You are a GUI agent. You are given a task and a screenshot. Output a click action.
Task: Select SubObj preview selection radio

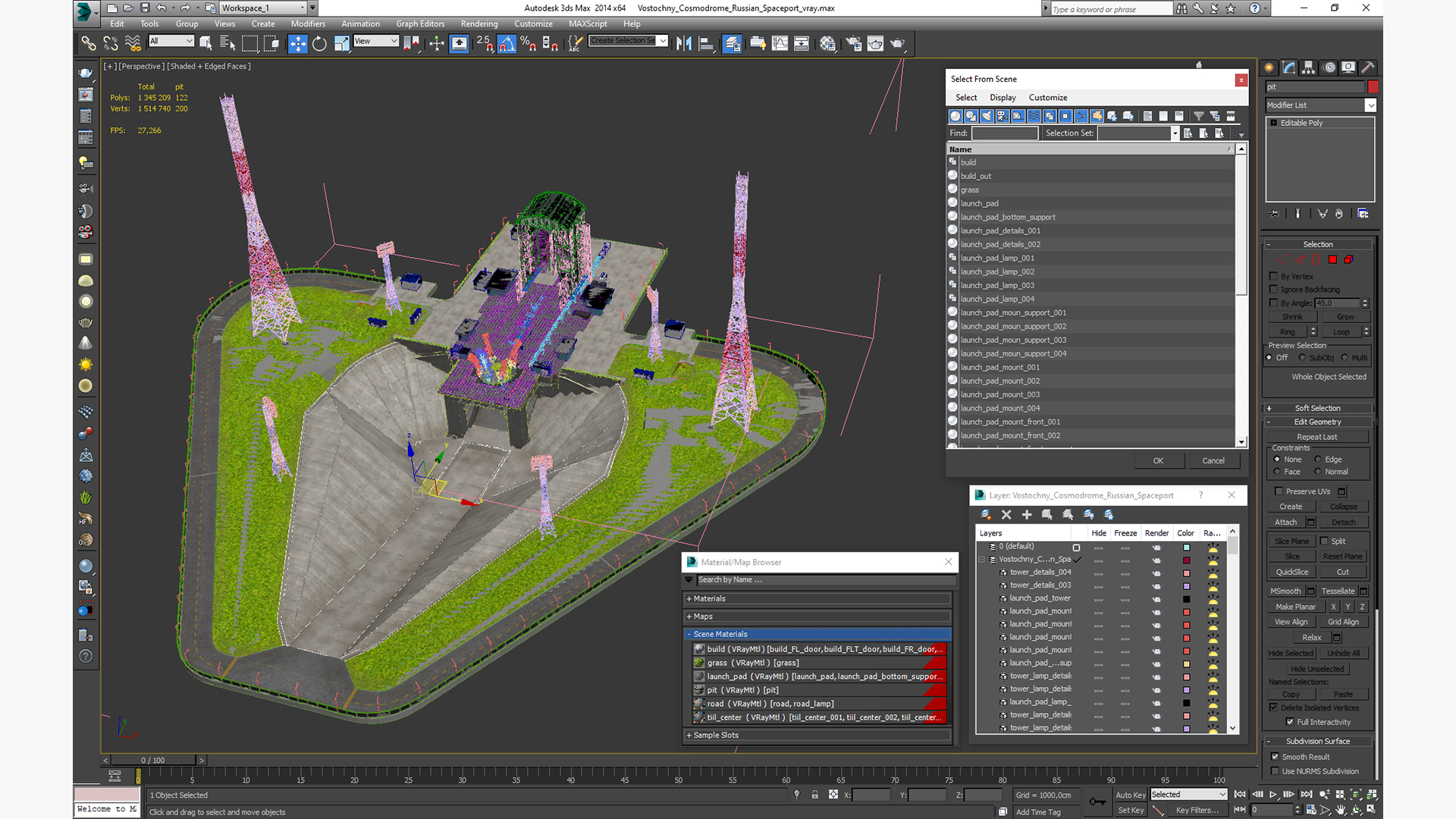1302,357
